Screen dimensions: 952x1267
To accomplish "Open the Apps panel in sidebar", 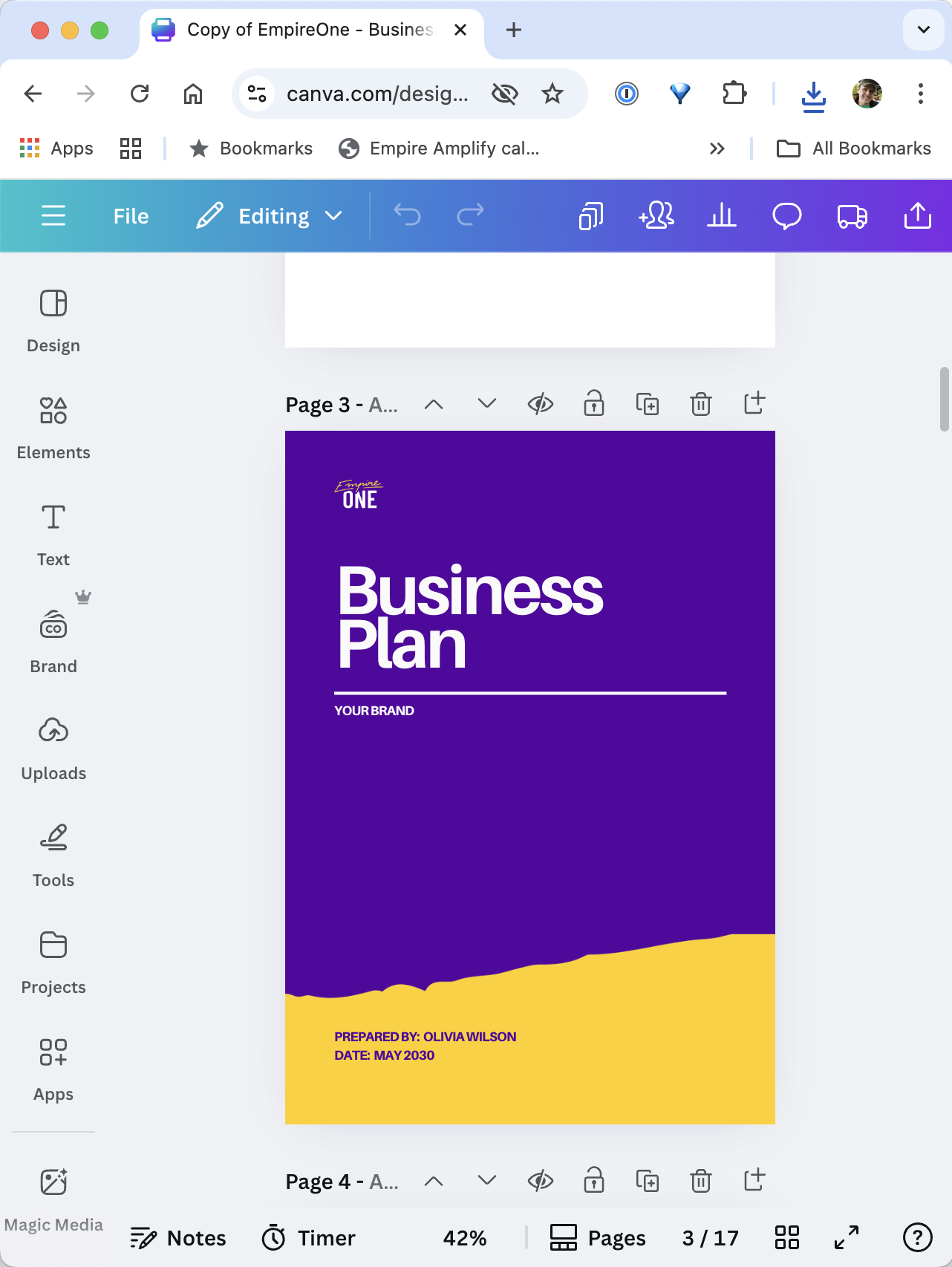I will pyautogui.click(x=53, y=1069).
